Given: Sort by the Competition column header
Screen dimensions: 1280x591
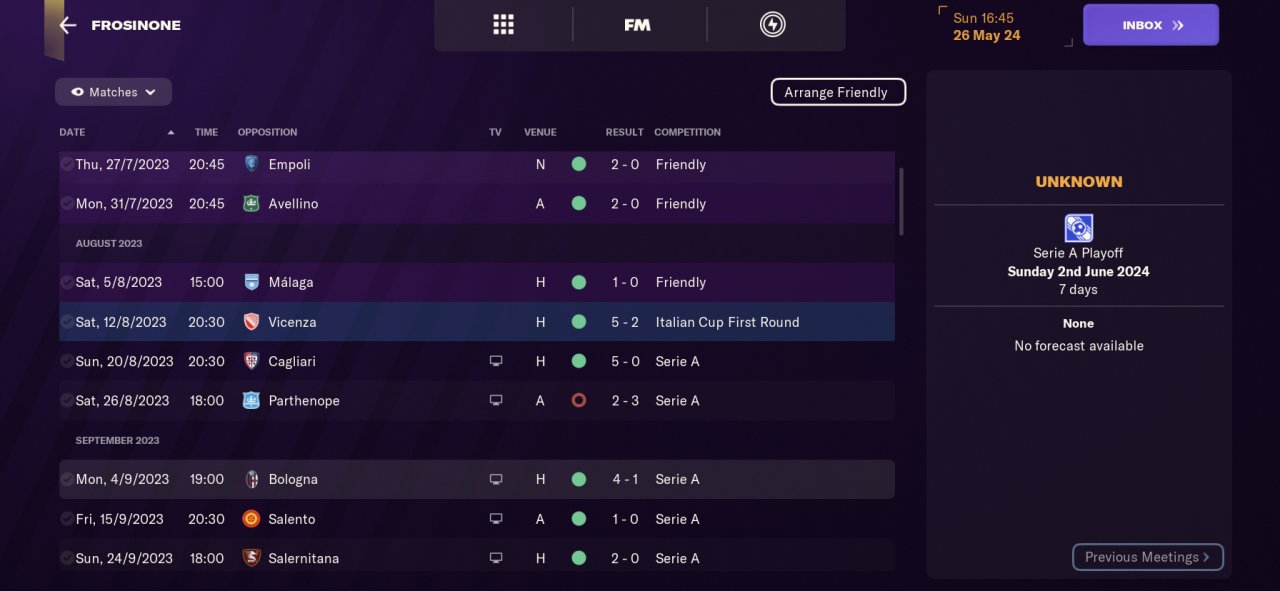Looking at the screenshot, I should (687, 132).
